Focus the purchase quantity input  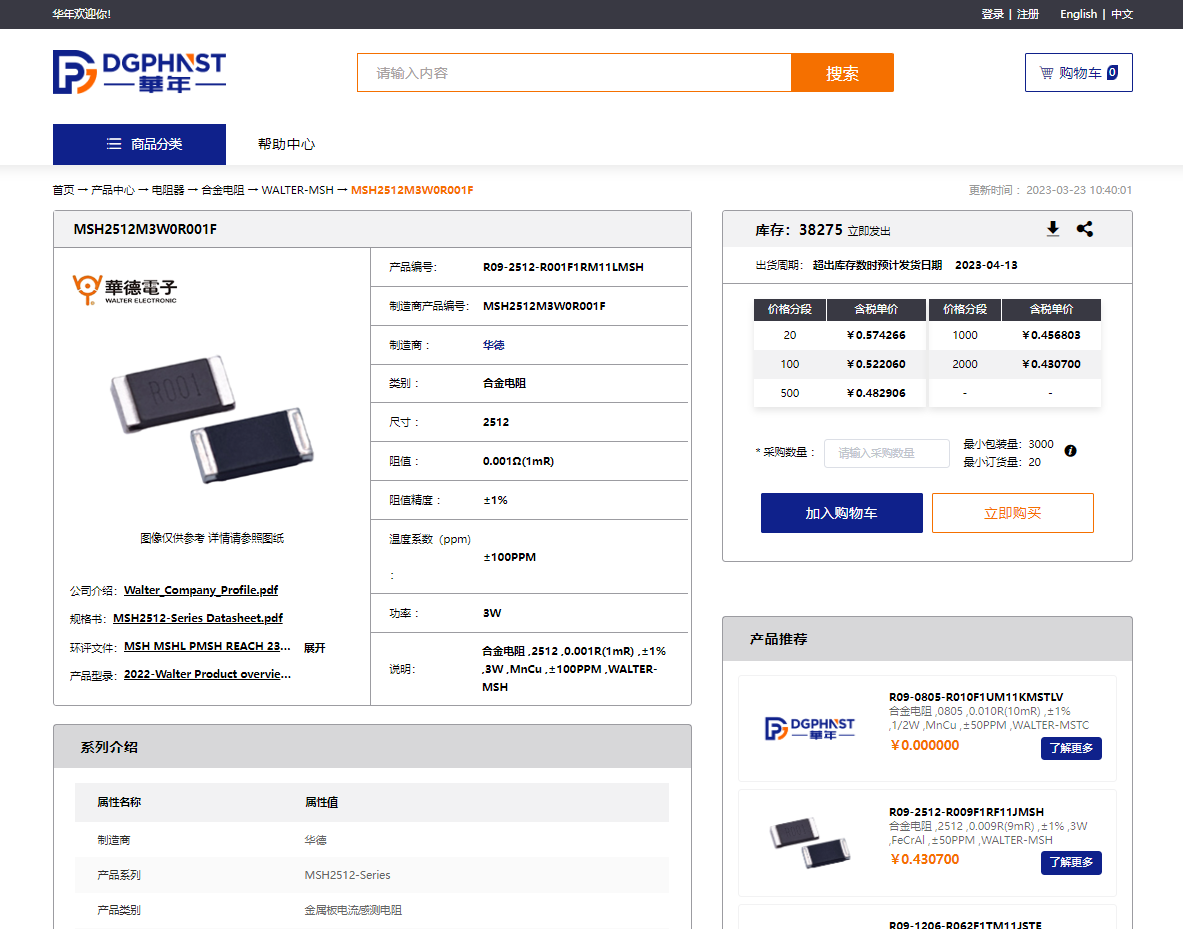click(x=886, y=453)
